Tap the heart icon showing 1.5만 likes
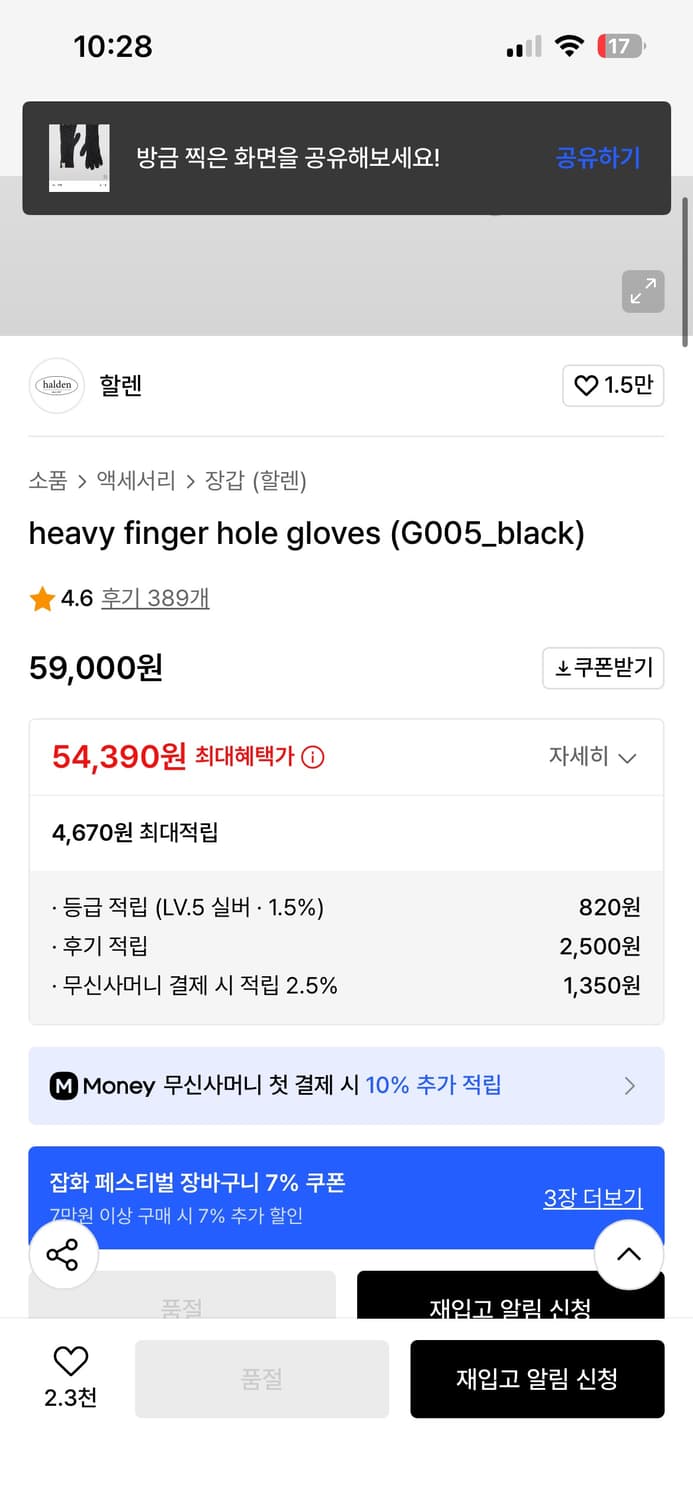Image resolution: width=693 pixels, height=1500 pixels. (585, 386)
